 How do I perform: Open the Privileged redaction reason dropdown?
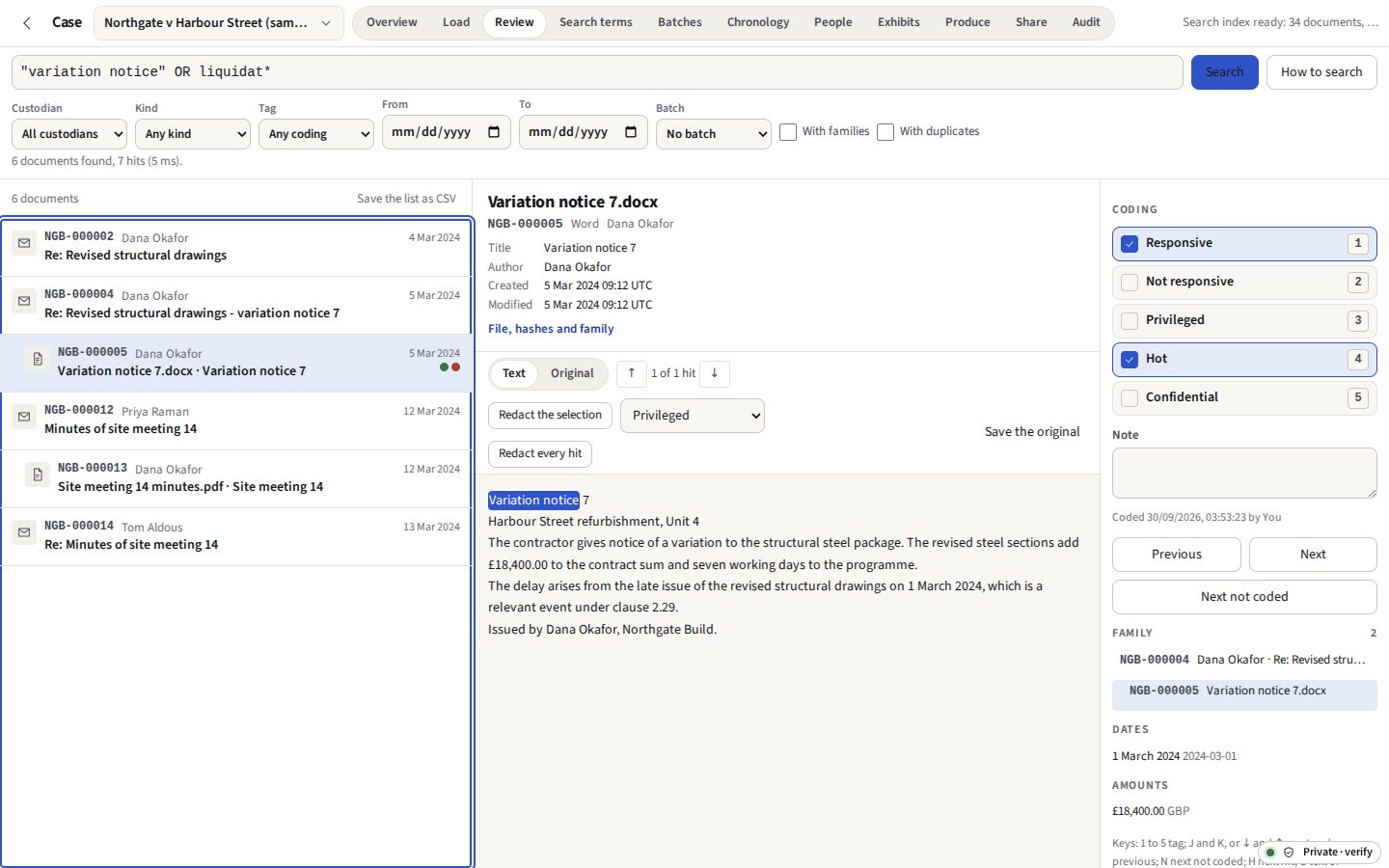[x=693, y=416]
